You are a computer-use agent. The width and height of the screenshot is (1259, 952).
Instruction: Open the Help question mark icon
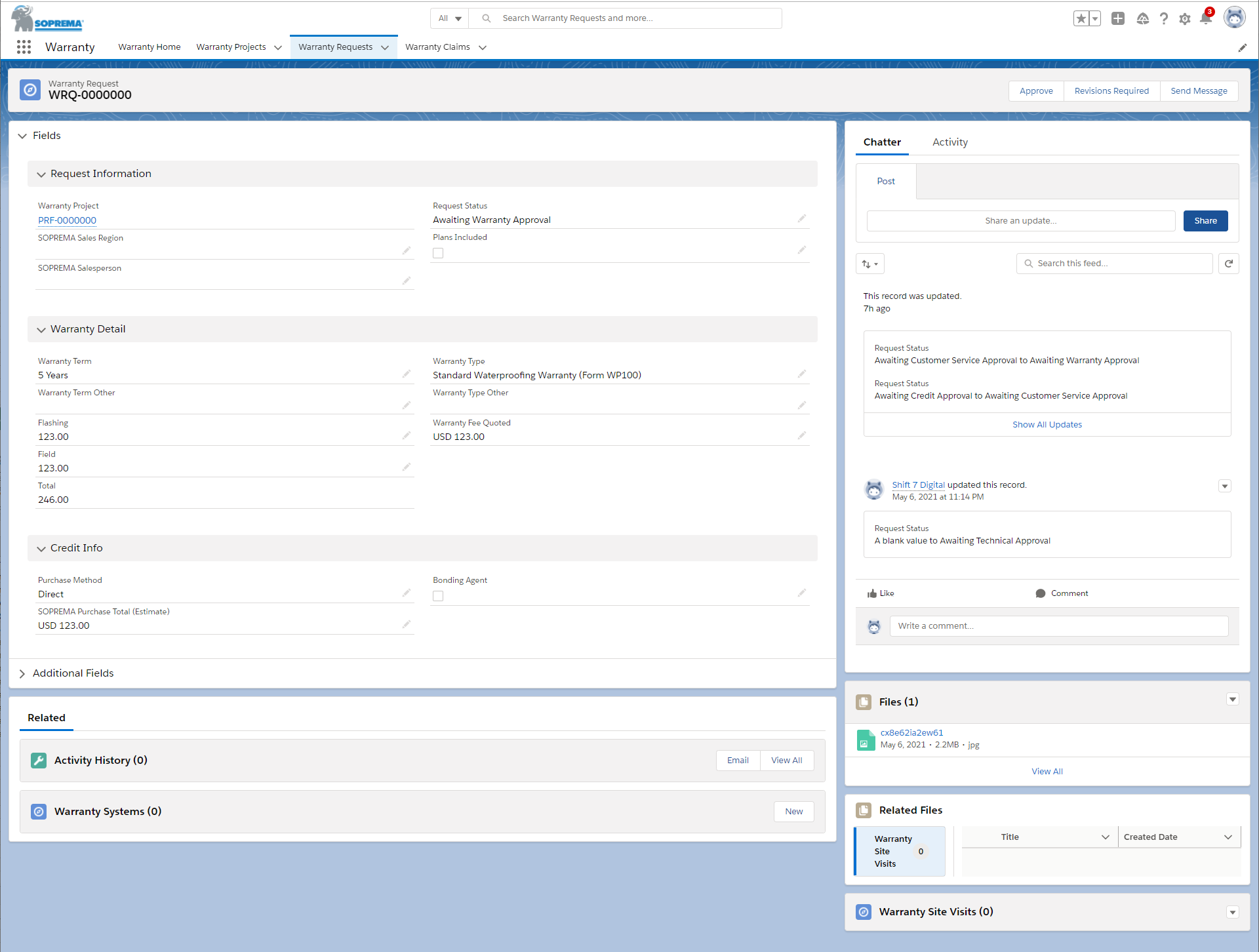pos(1164,18)
